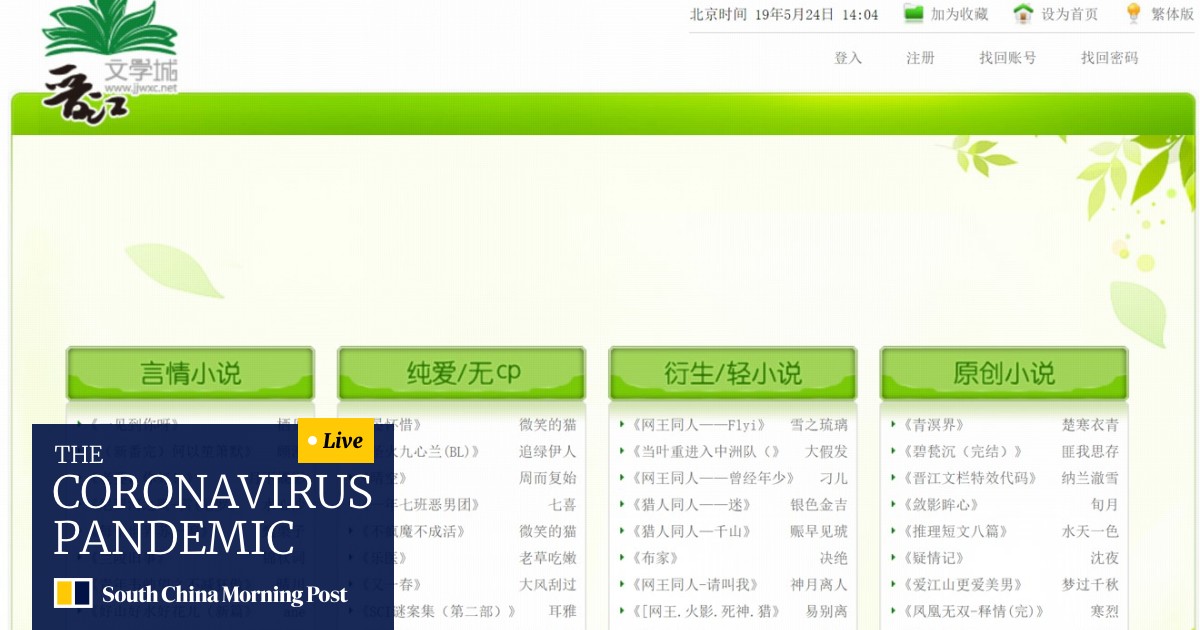Open the 登入 login link
The image size is (1200, 630).
point(848,58)
